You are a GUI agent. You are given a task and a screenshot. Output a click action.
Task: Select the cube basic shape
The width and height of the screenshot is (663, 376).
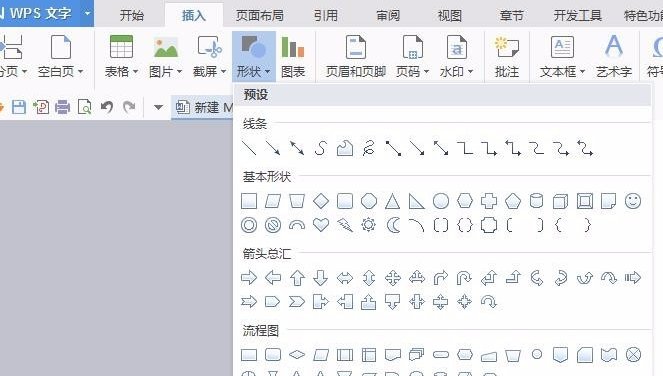point(561,201)
